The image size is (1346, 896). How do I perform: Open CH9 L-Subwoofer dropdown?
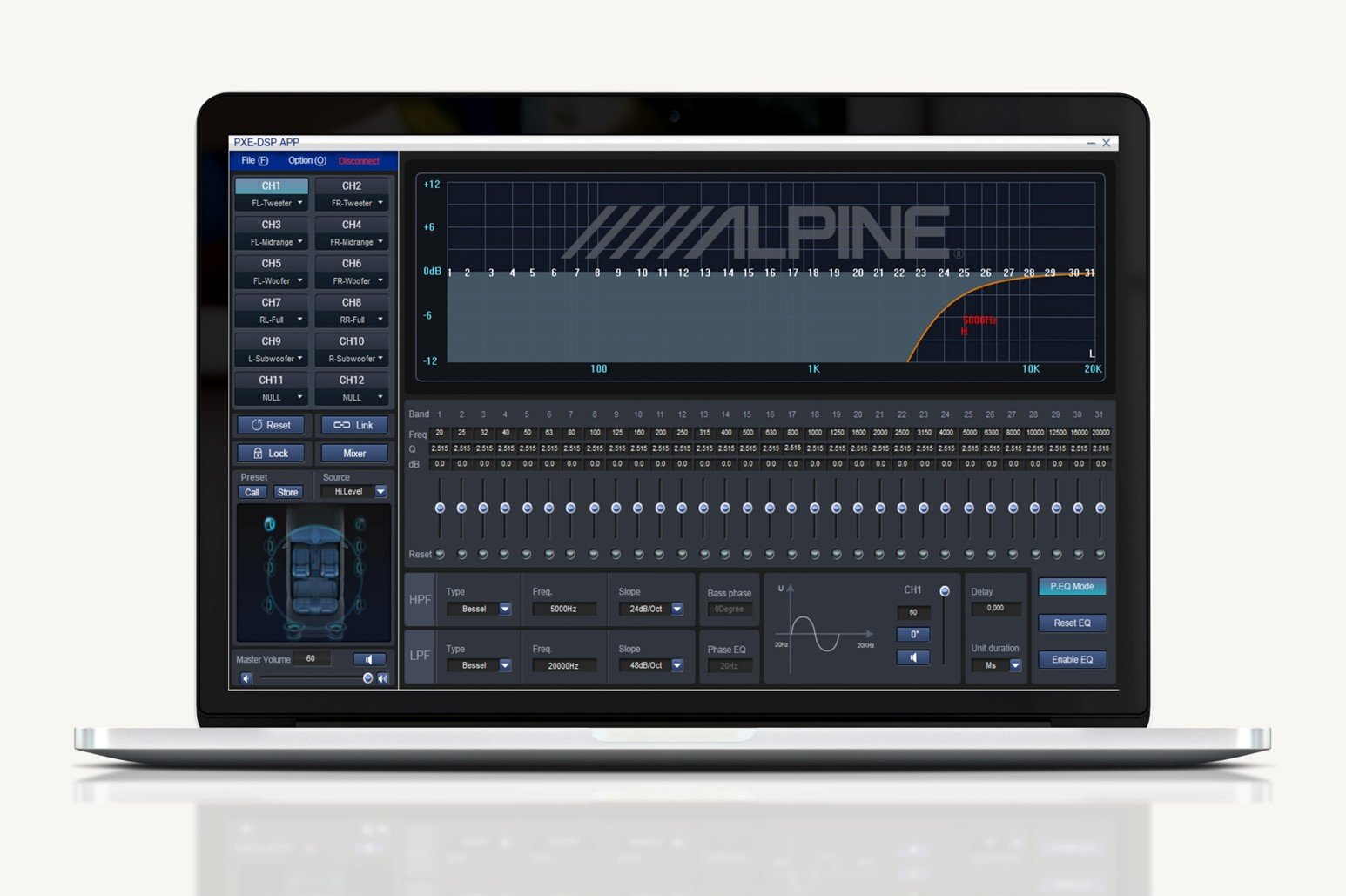272,358
